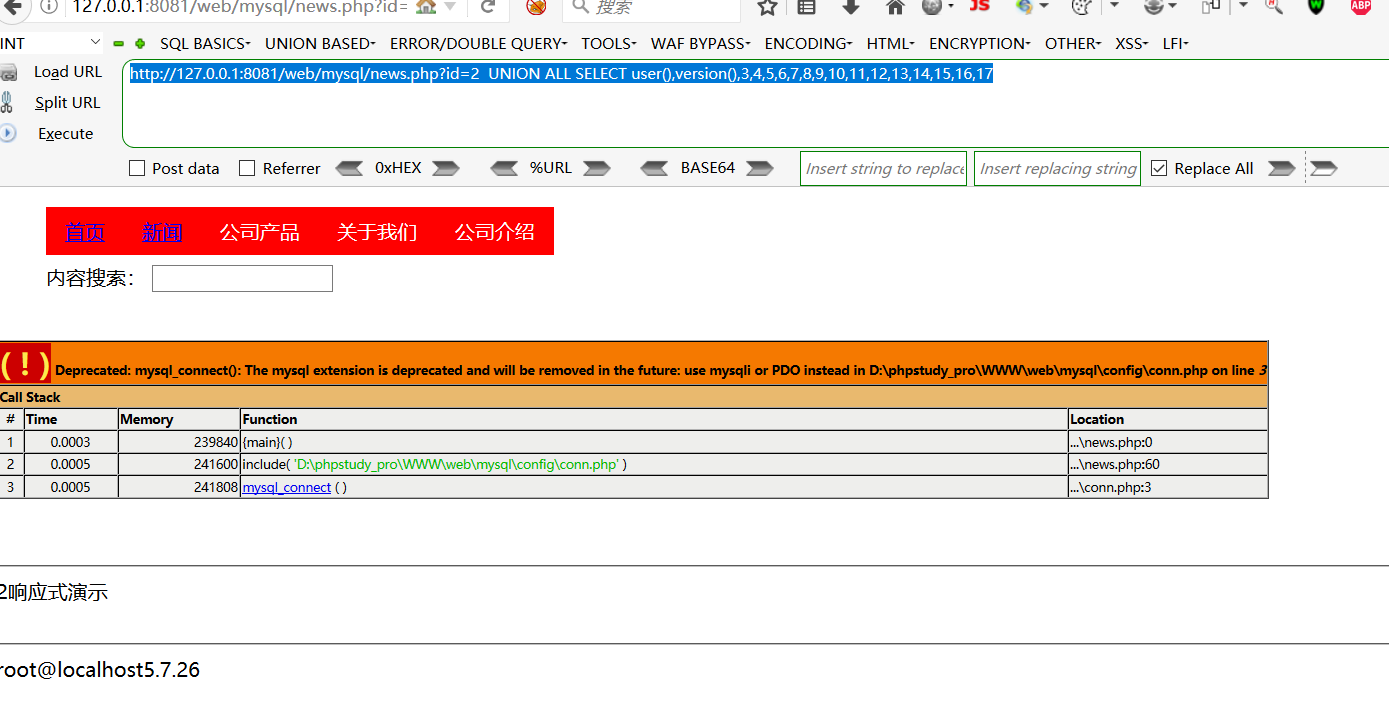Click the Execute play icon
The image size is (1389, 719).
[x=8, y=133]
